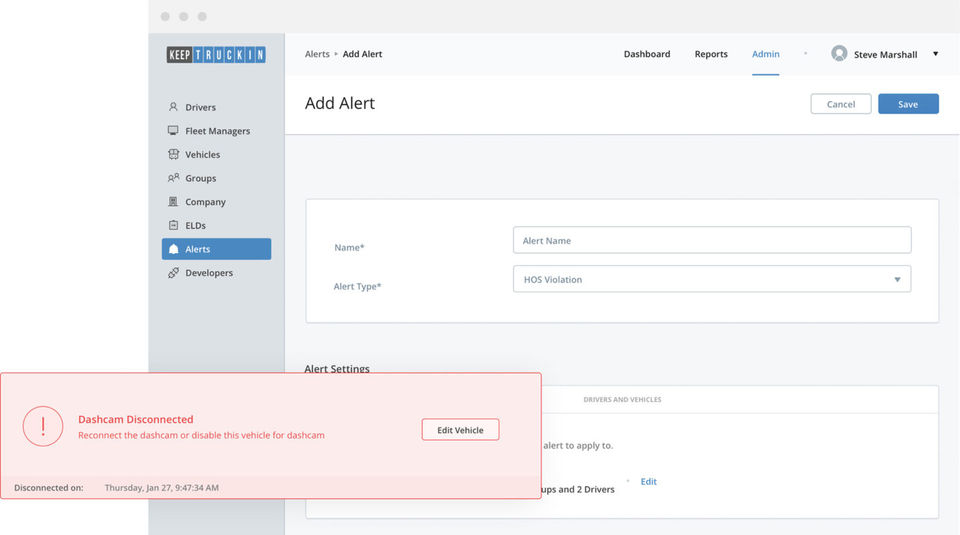This screenshot has width=960, height=535.
Task: Click the Alert Settings heading
Action: (337, 368)
